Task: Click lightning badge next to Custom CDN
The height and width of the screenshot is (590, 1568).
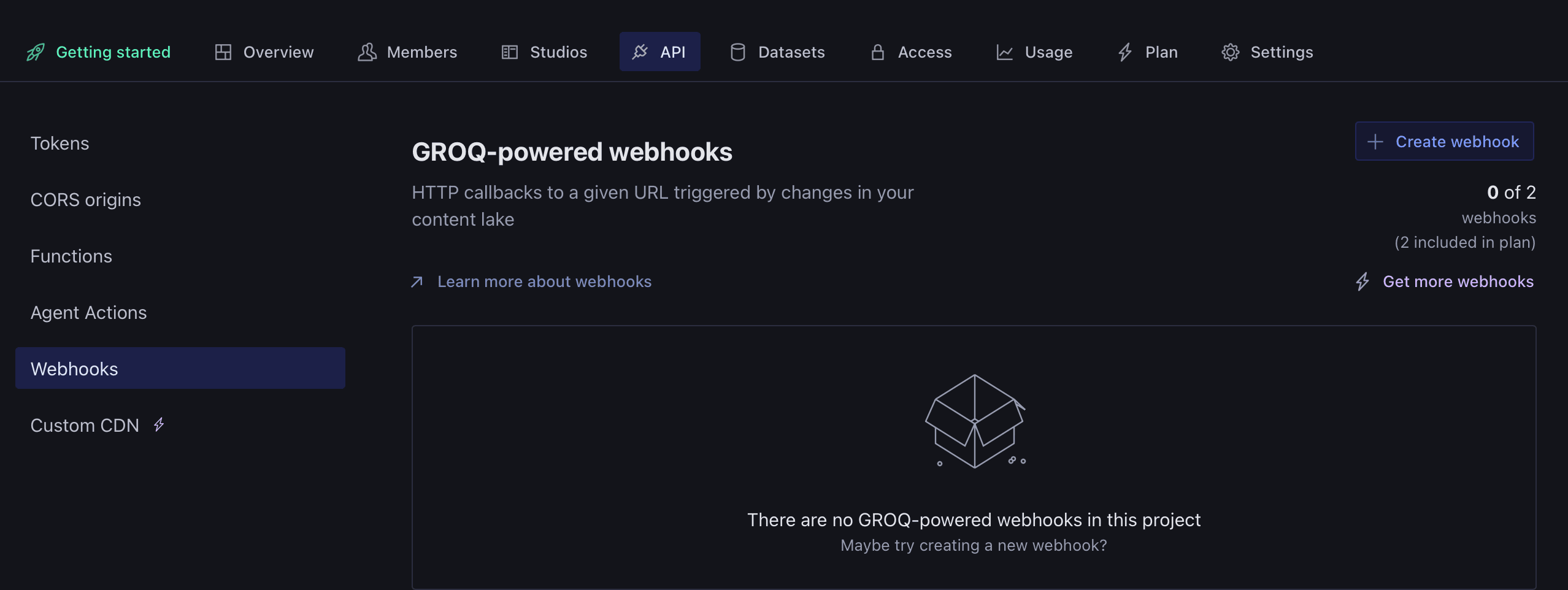Action: (x=159, y=424)
